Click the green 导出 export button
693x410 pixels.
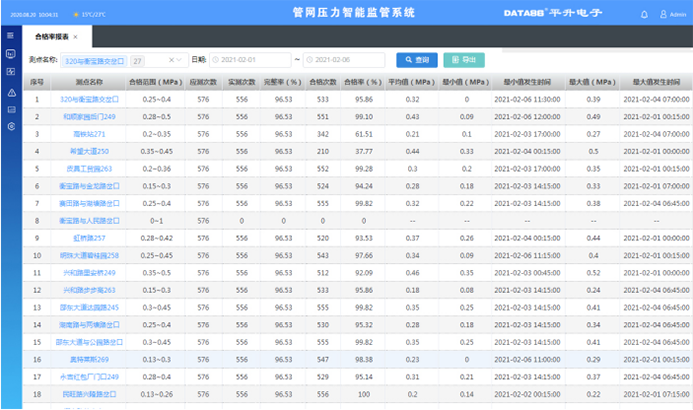click(x=464, y=60)
